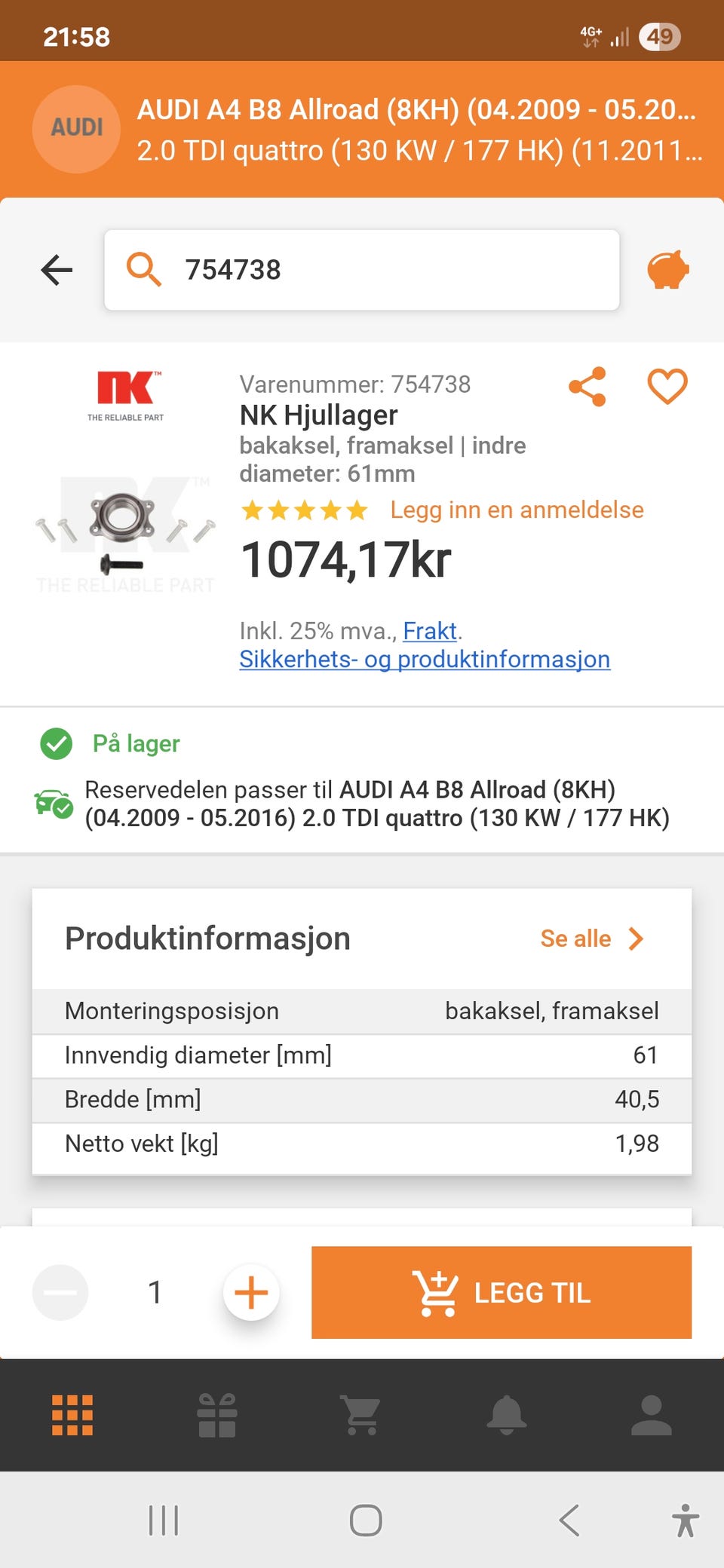Open notifications bell tab
This screenshot has width=724, height=1568.
tap(507, 1415)
